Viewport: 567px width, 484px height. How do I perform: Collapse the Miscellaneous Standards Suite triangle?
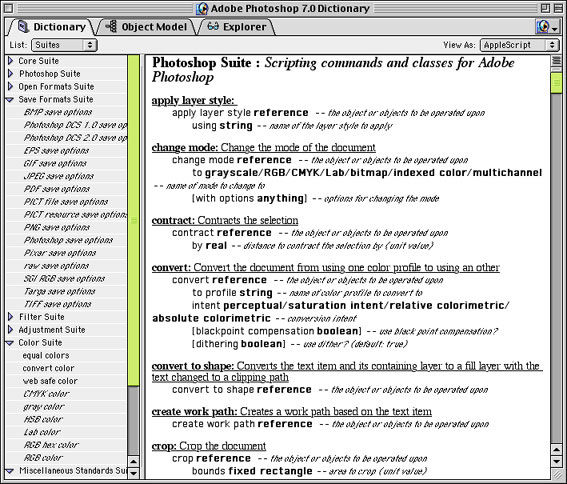[10, 471]
